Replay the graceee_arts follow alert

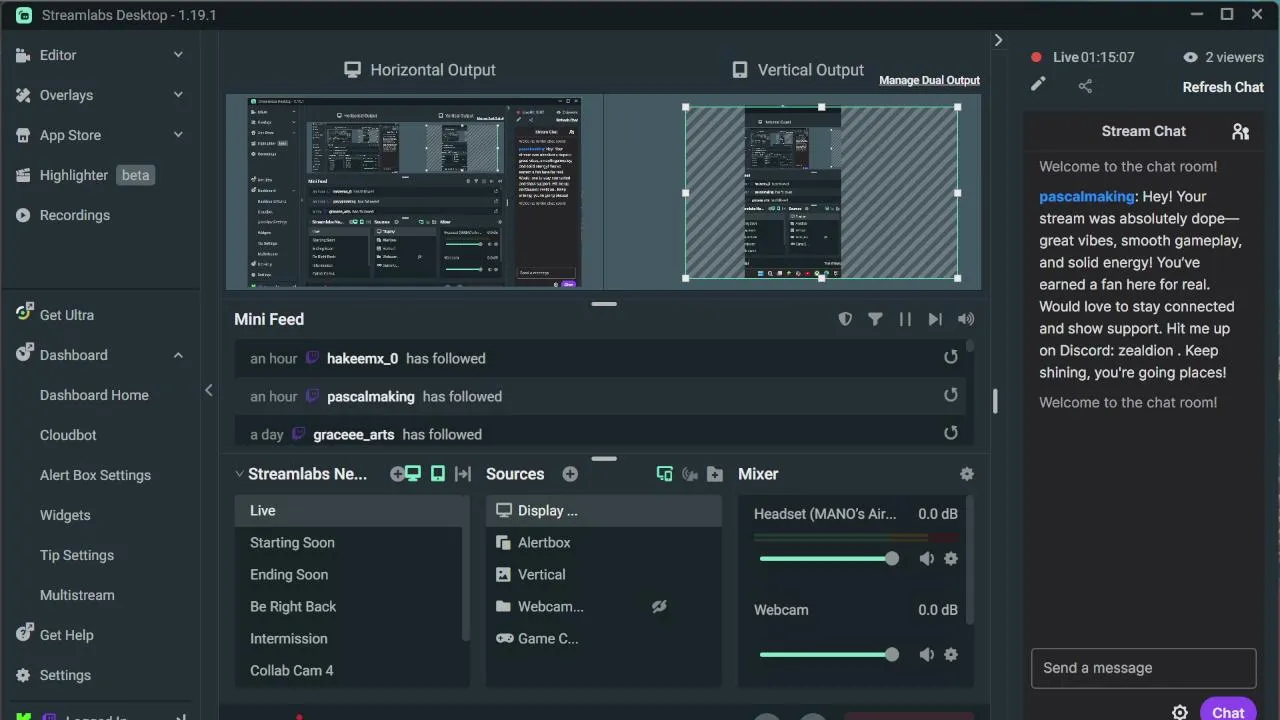951,433
